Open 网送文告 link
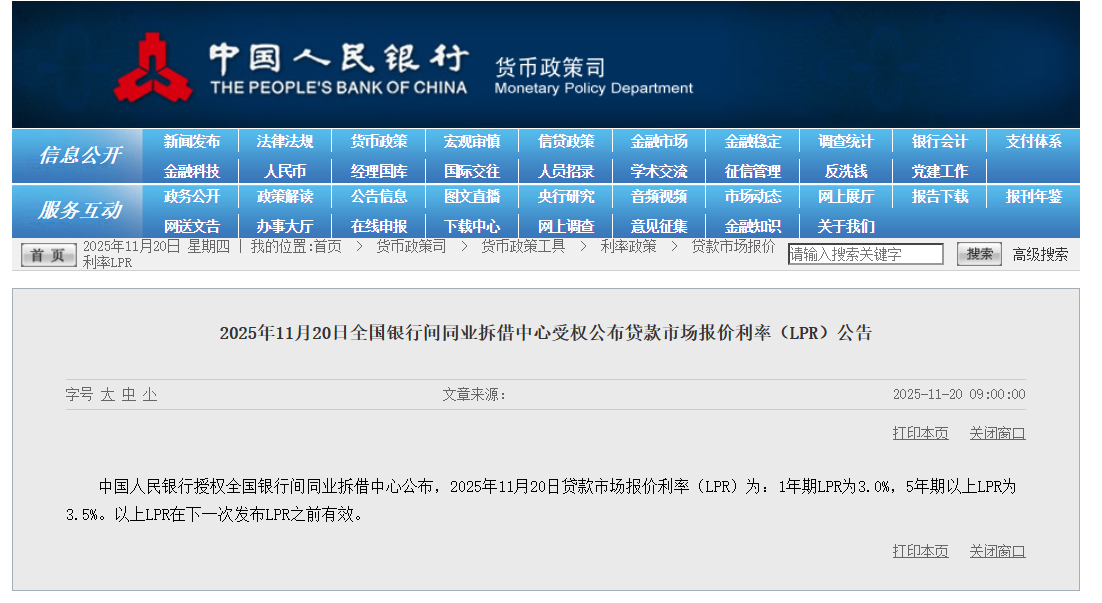This screenshot has height=603, width=1102. 192,226
